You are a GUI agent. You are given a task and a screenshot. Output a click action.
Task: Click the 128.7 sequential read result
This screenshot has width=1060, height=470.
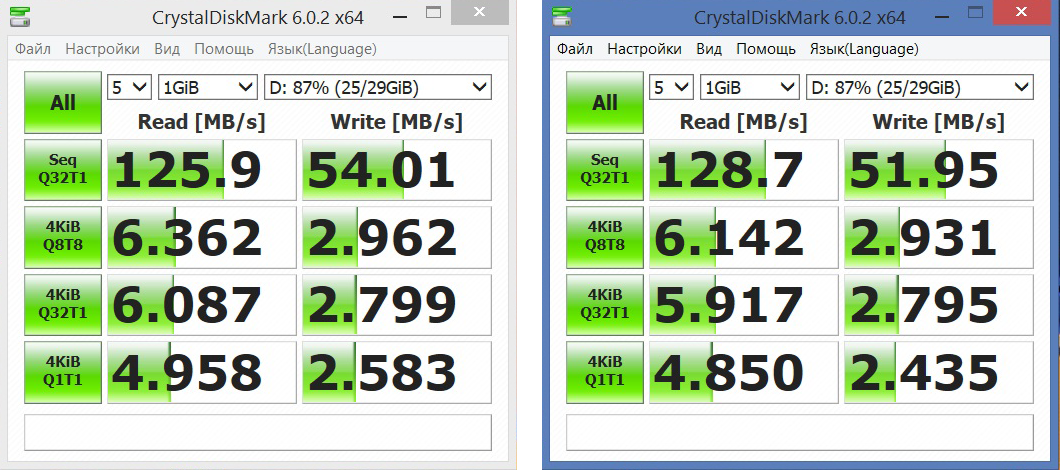click(x=744, y=170)
